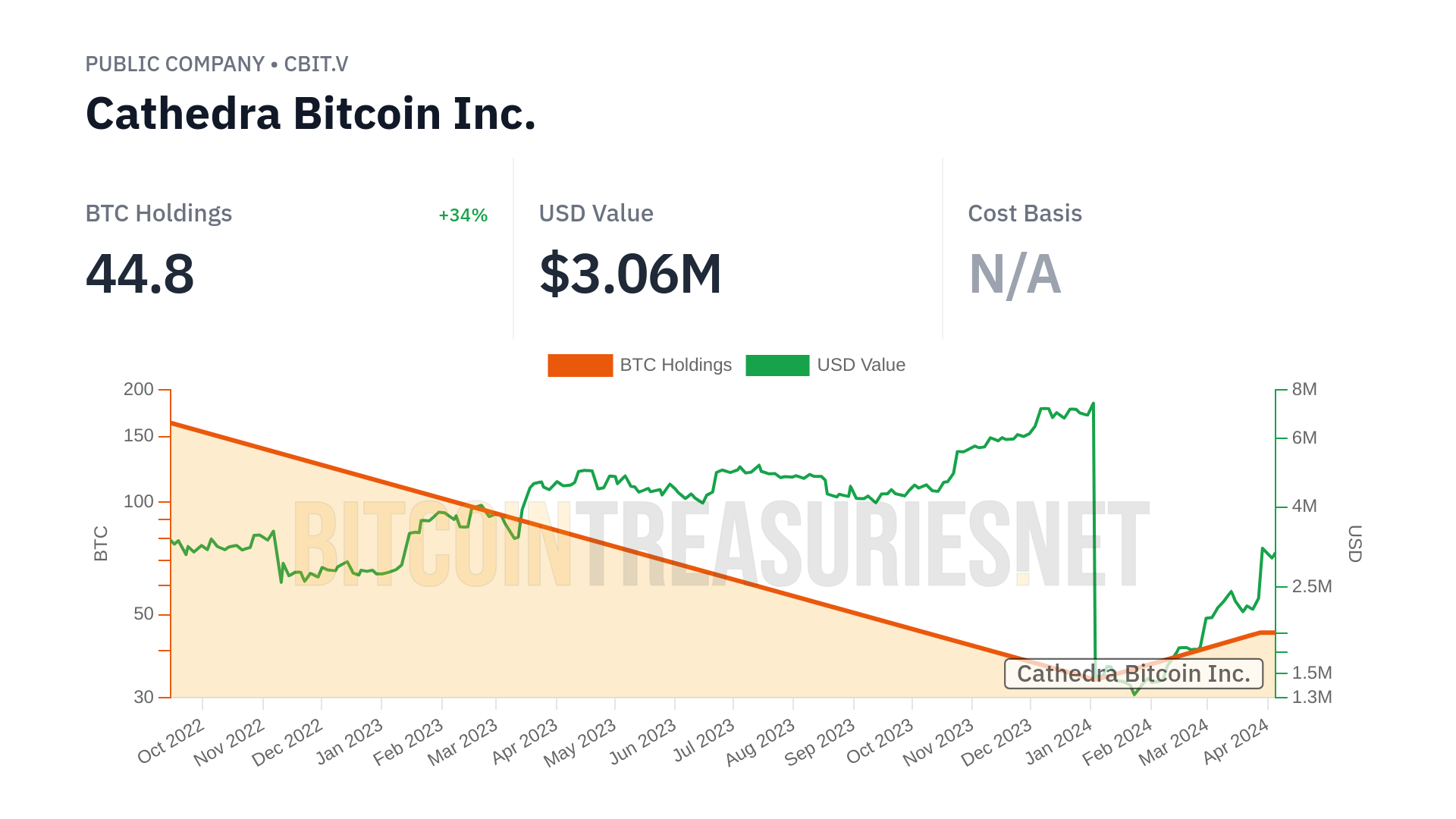Screen dimensions: 1456x819
Task: Click the orange BTC Holdings legend swatch
Action: click(x=579, y=365)
